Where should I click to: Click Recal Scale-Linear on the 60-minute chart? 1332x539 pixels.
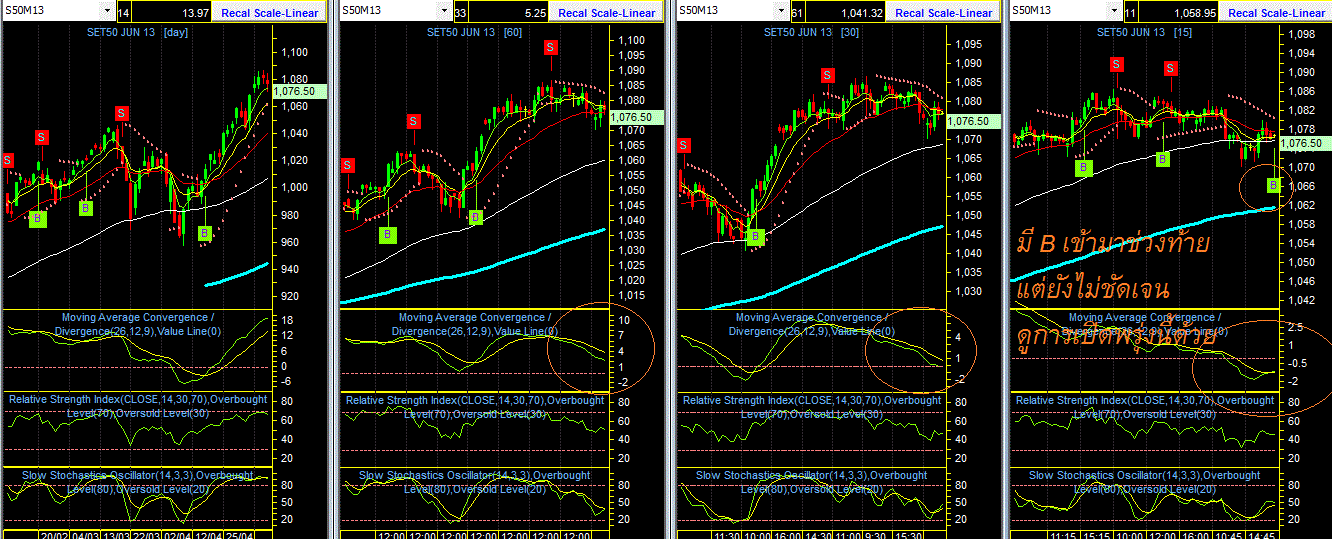pos(607,13)
